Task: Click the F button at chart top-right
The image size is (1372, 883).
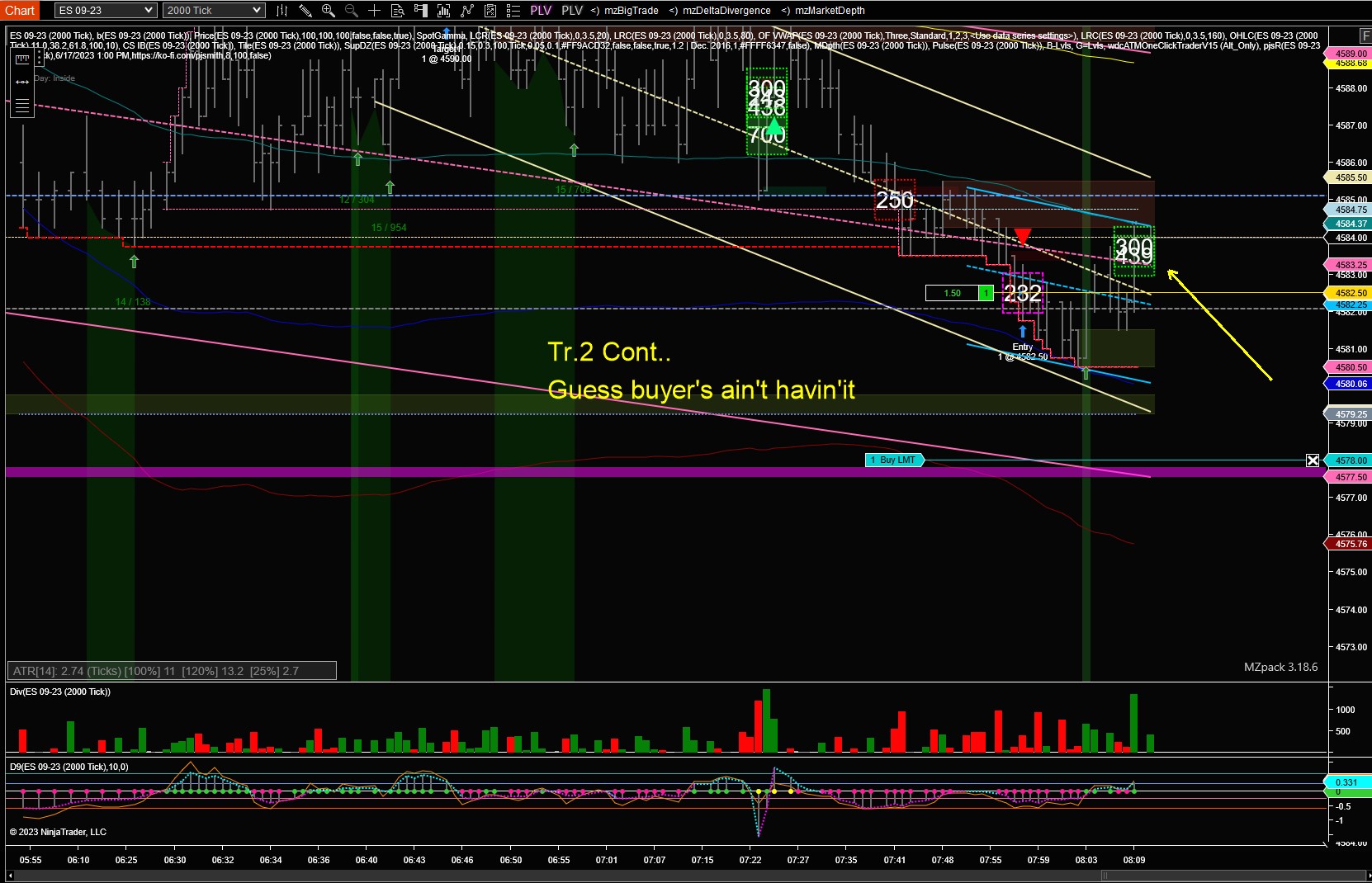Action: coord(1365,35)
